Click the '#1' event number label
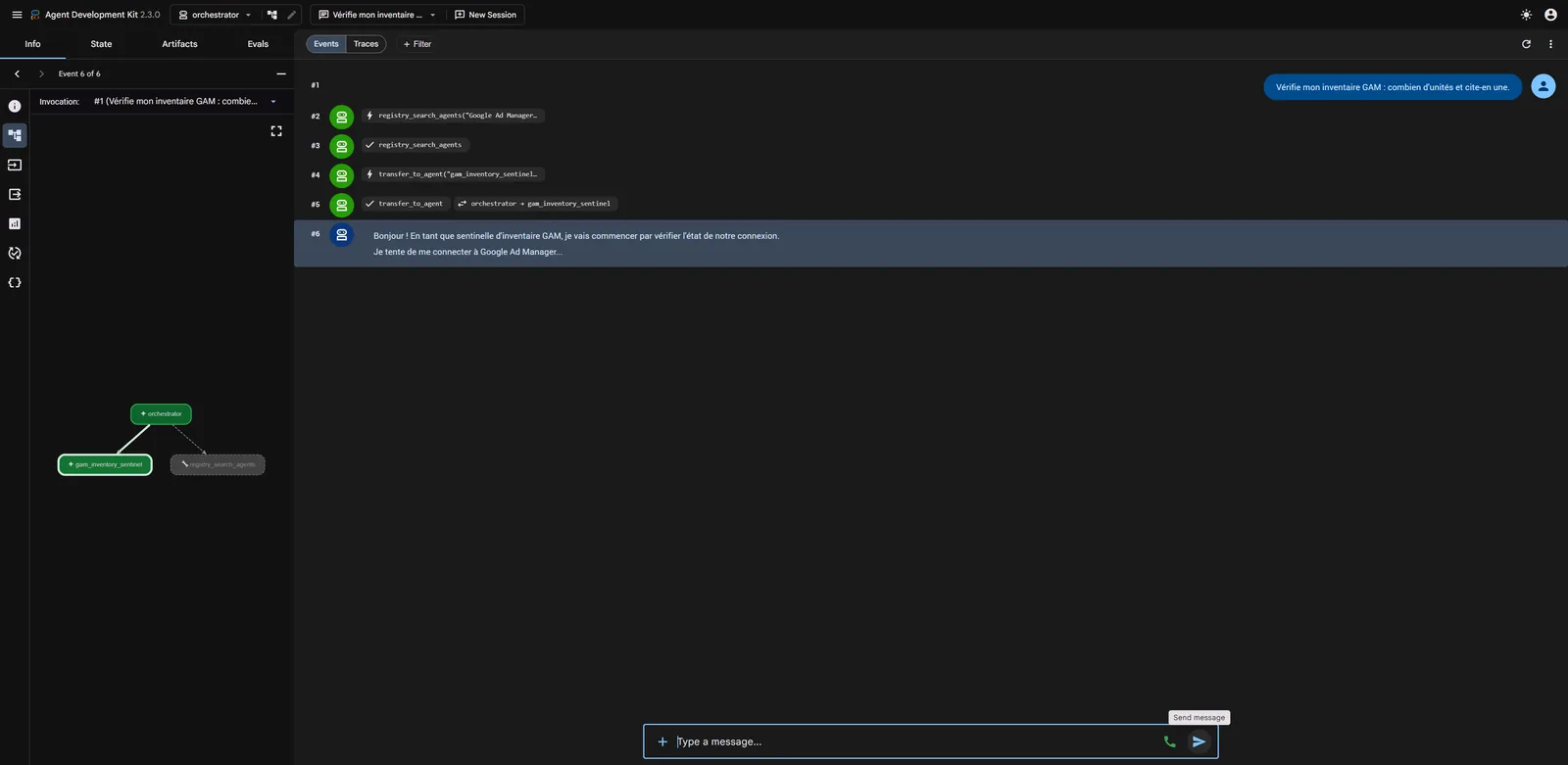This screenshot has width=1568, height=765. 315,85
